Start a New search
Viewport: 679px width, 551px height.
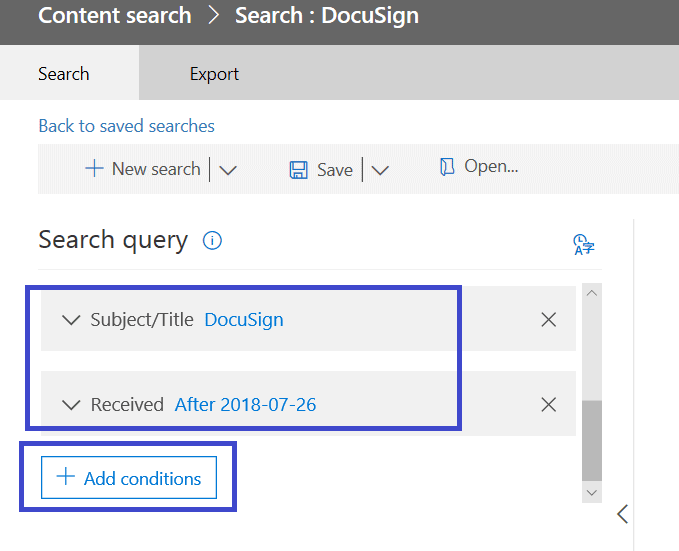156,169
